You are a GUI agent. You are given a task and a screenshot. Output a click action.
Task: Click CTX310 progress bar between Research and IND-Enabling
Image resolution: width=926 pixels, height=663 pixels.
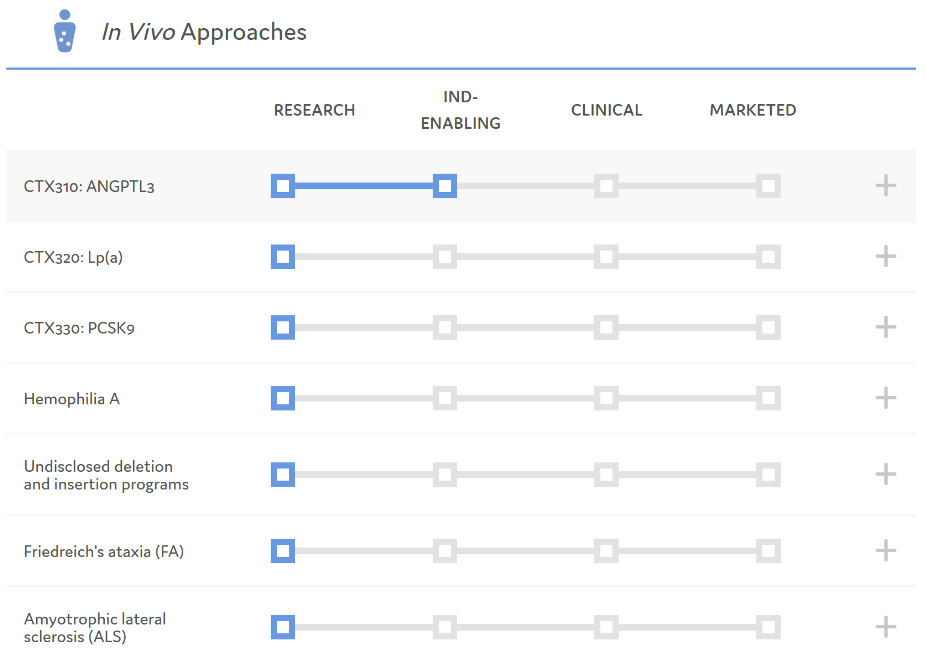click(x=364, y=186)
